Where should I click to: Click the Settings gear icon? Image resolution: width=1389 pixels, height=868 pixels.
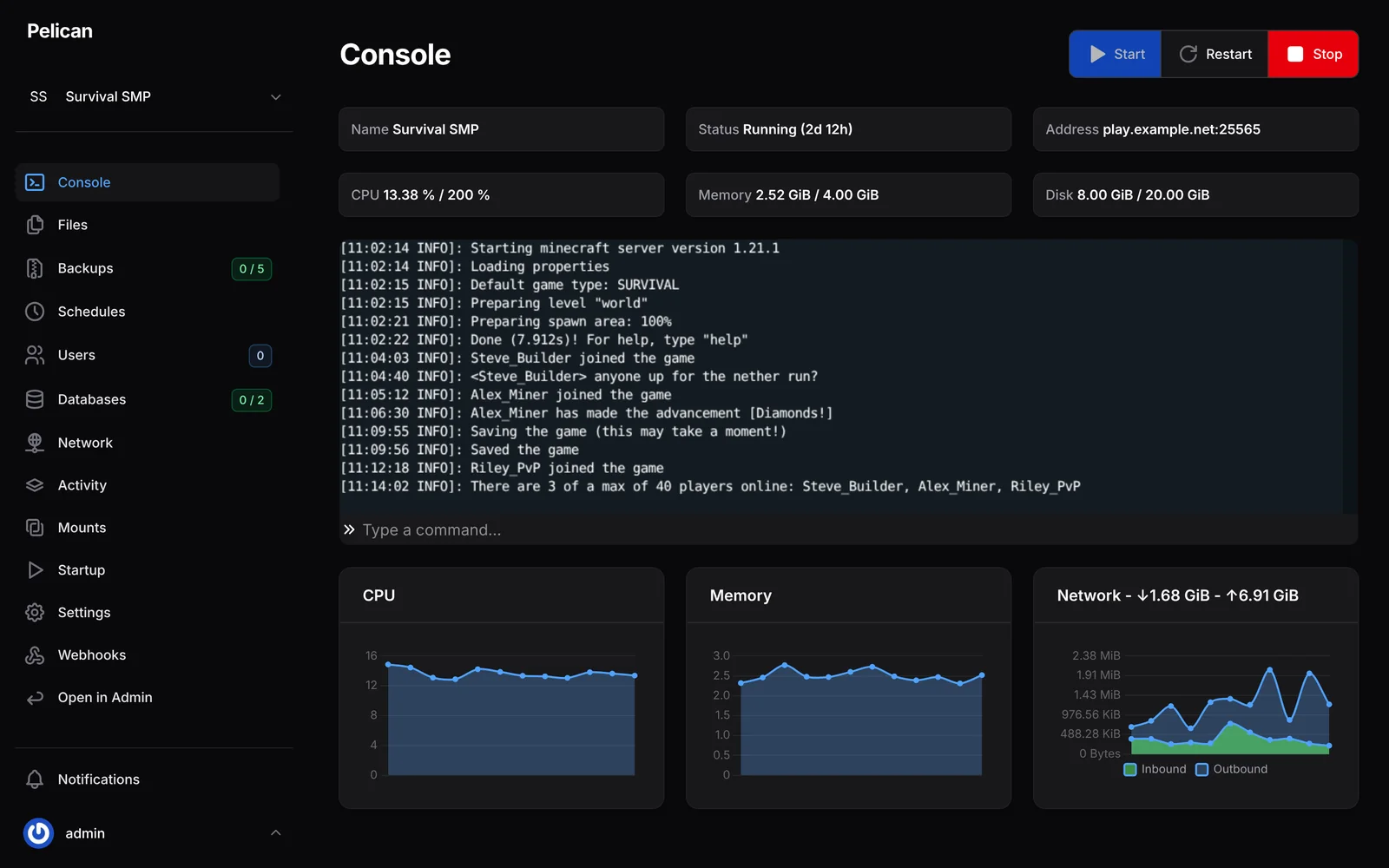click(x=35, y=613)
